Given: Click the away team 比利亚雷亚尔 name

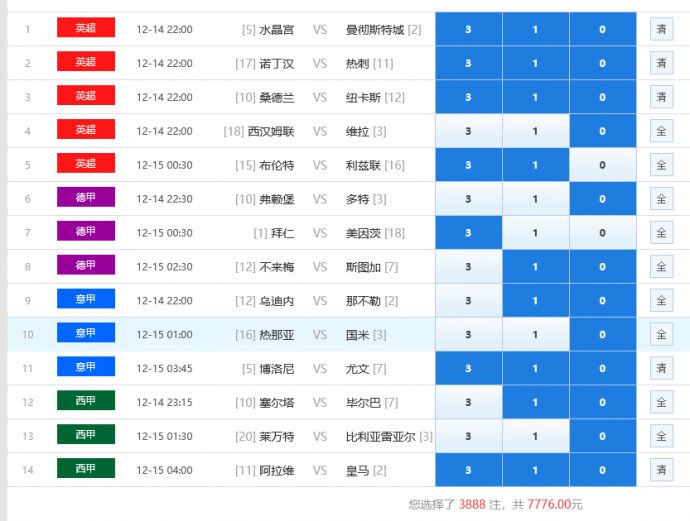Looking at the screenshot, I should pos(381,436).
